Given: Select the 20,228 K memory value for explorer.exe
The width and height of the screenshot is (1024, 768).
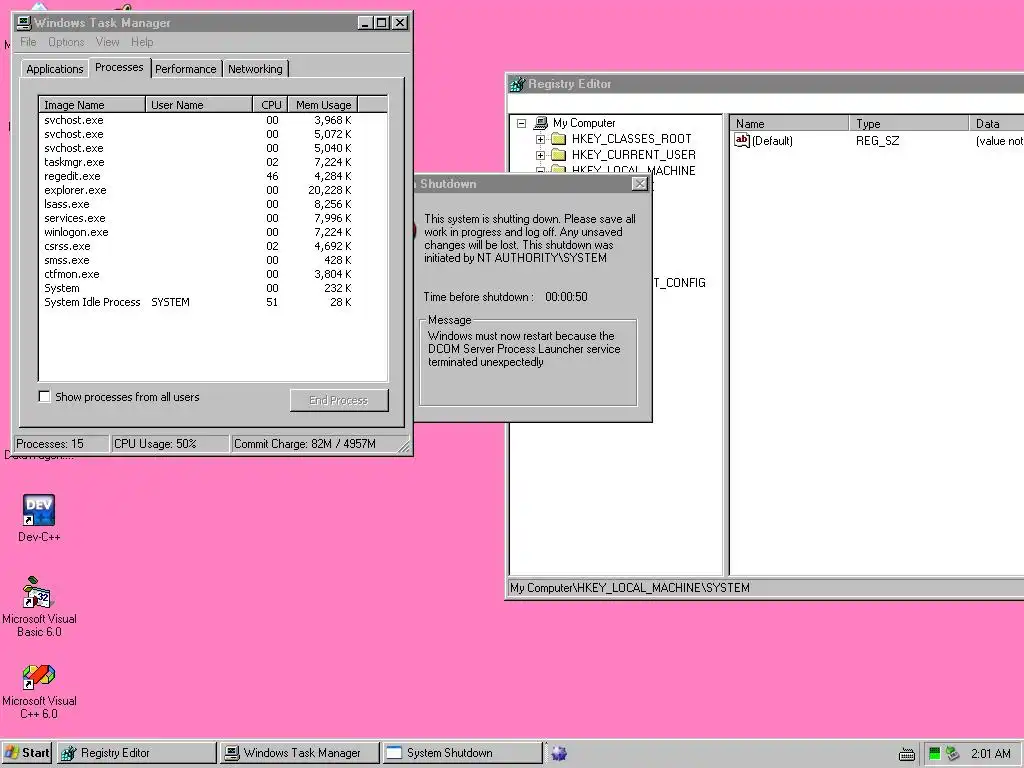Looking at the screenshot, I should point(330,190).
